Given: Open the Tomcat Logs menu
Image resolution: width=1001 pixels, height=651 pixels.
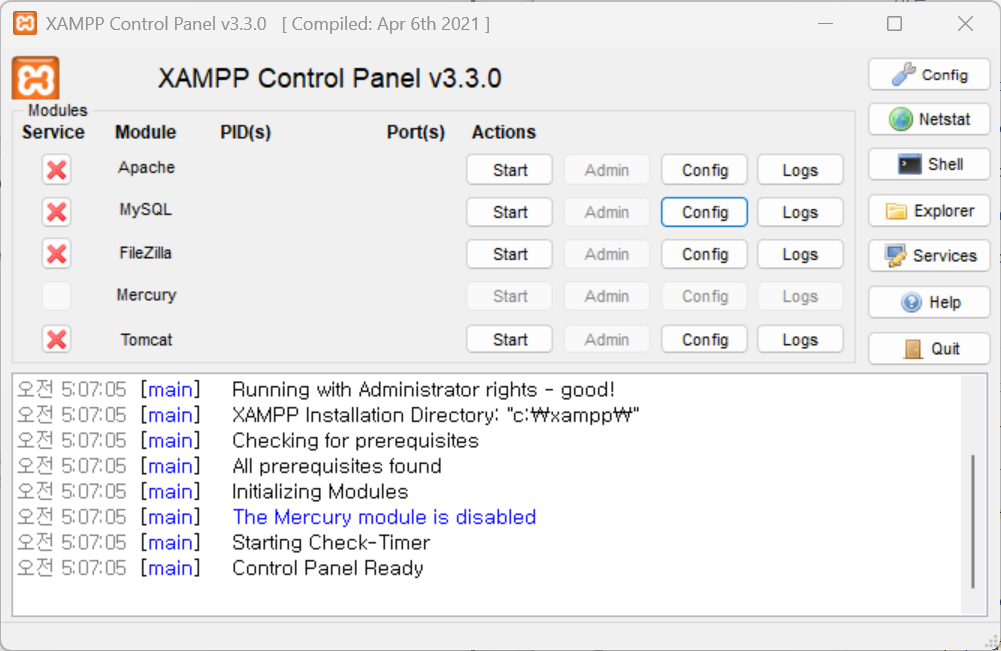Looking at the screenshot, I should (x=801, y=340).
